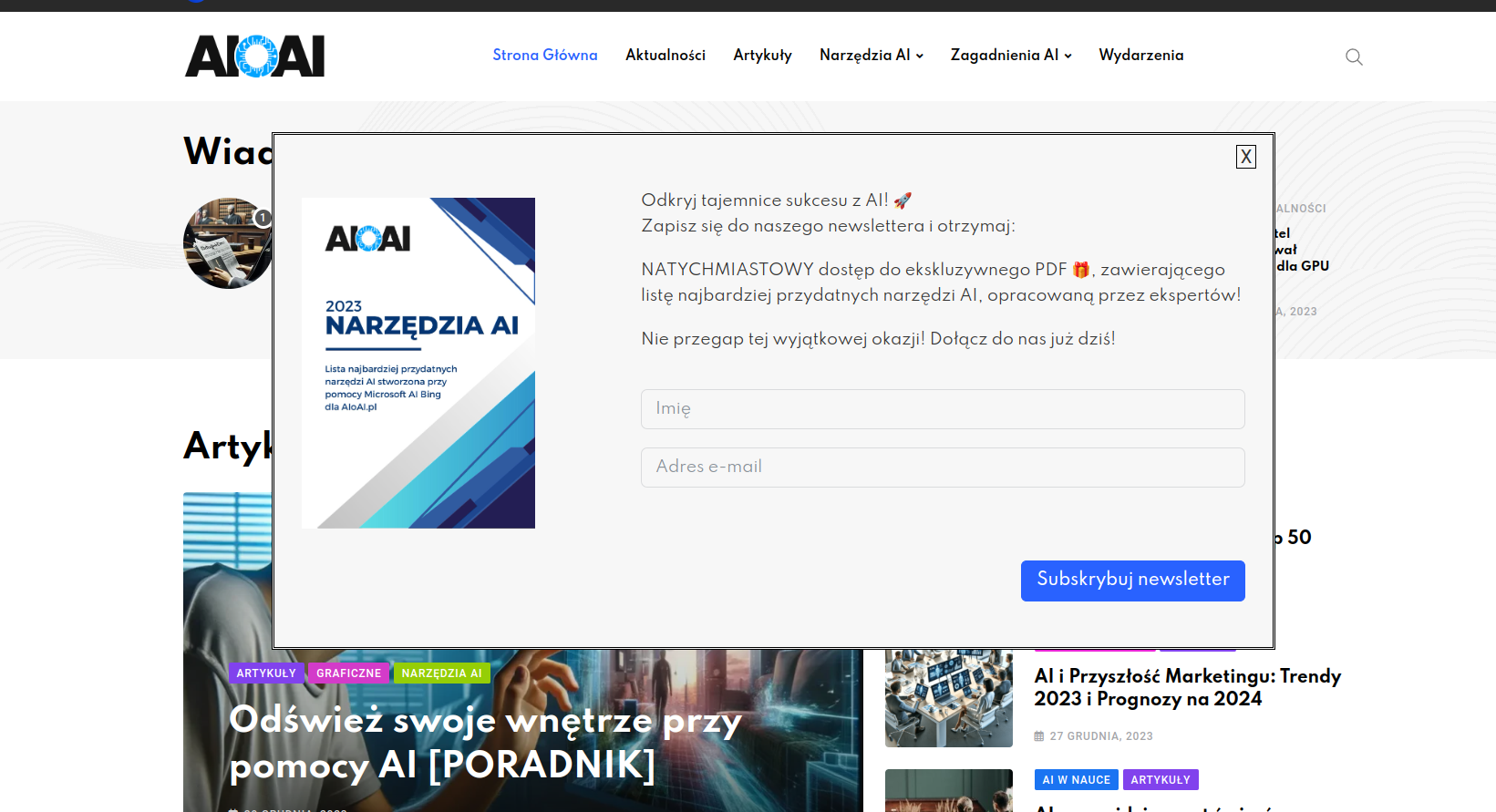
Task: Focus the Imię input field
Action: pos(942,409)
